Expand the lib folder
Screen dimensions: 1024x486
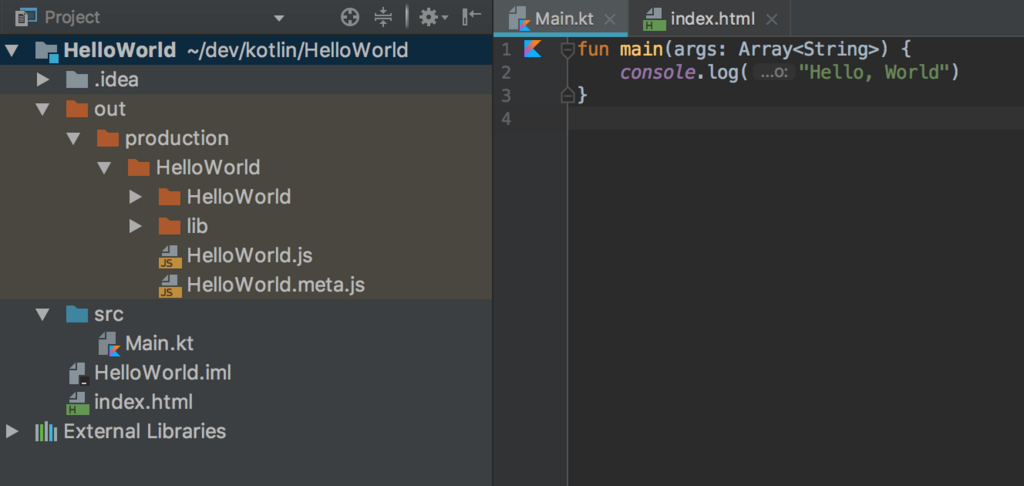135,226
